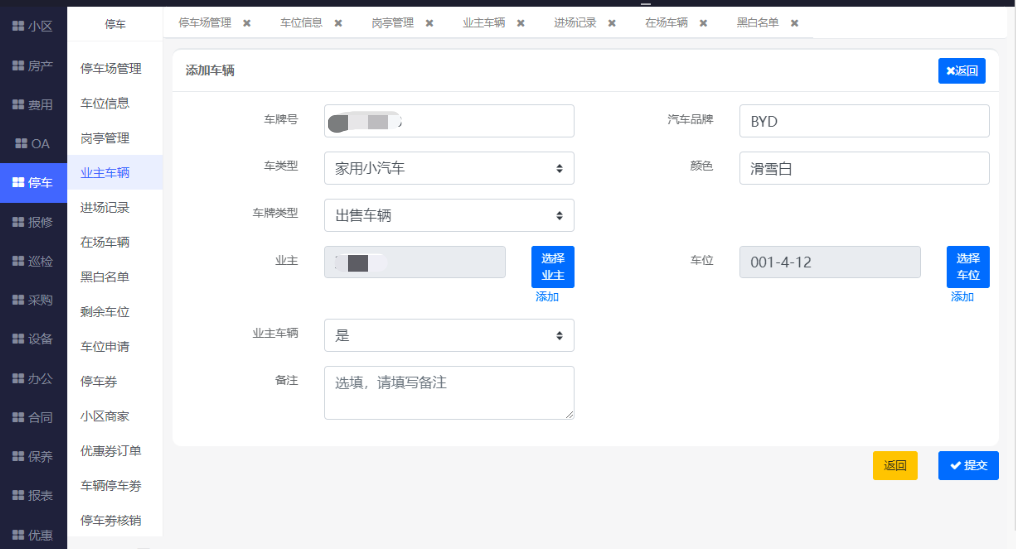
Task: Switch to the 进场记录 tab
Action: coord(575,23)
